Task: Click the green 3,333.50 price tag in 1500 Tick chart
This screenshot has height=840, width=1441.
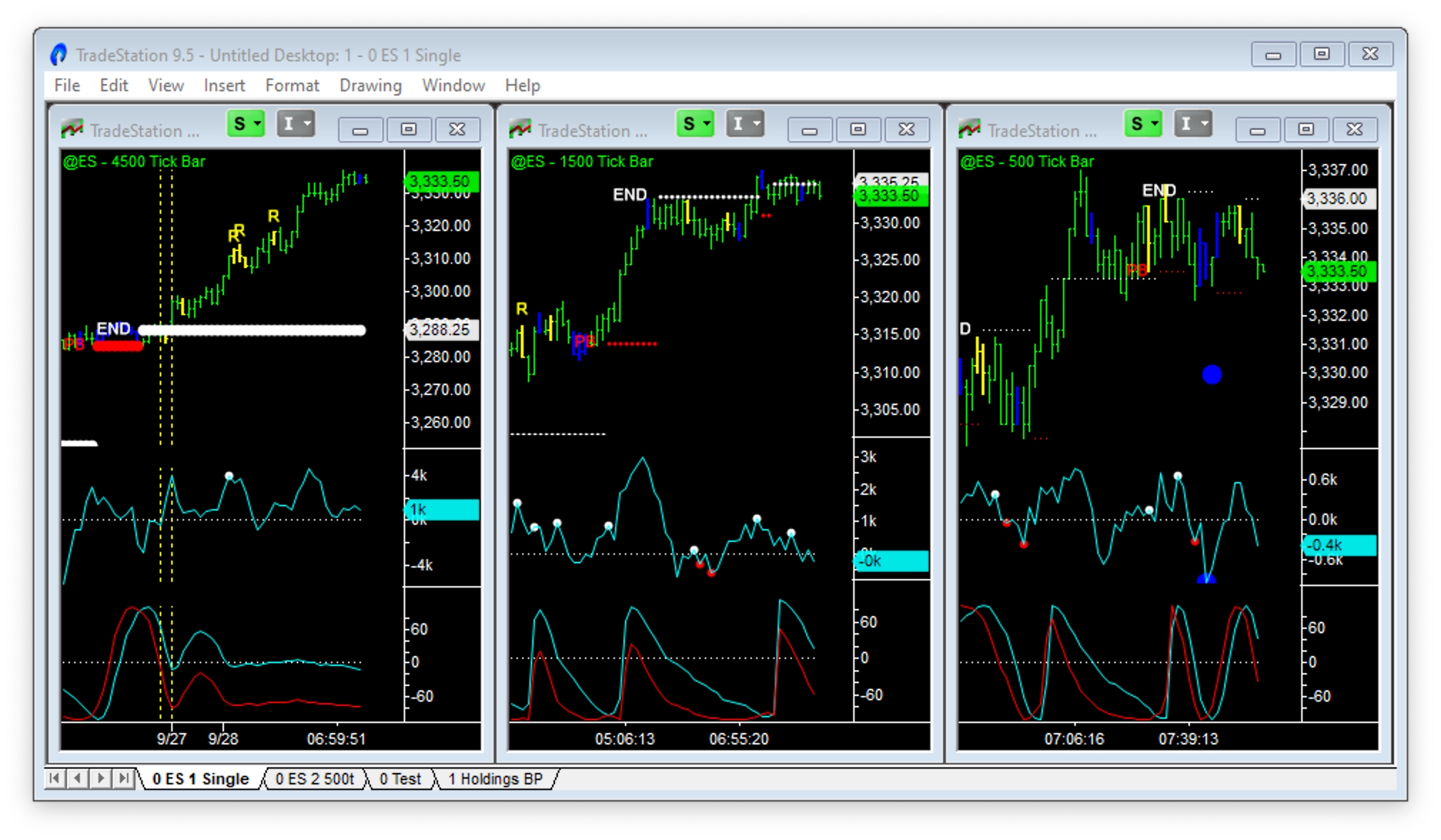Action: point(891,196)
